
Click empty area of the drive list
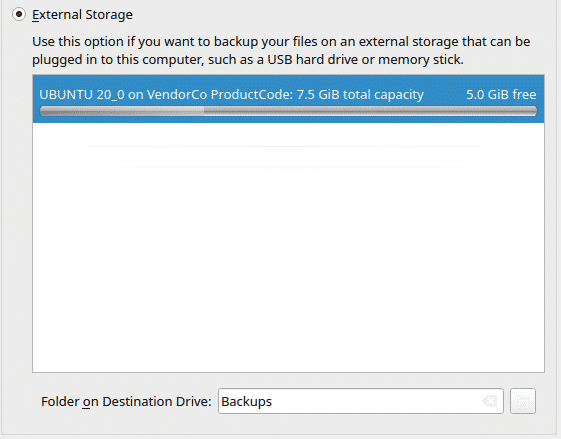(288, 247)
